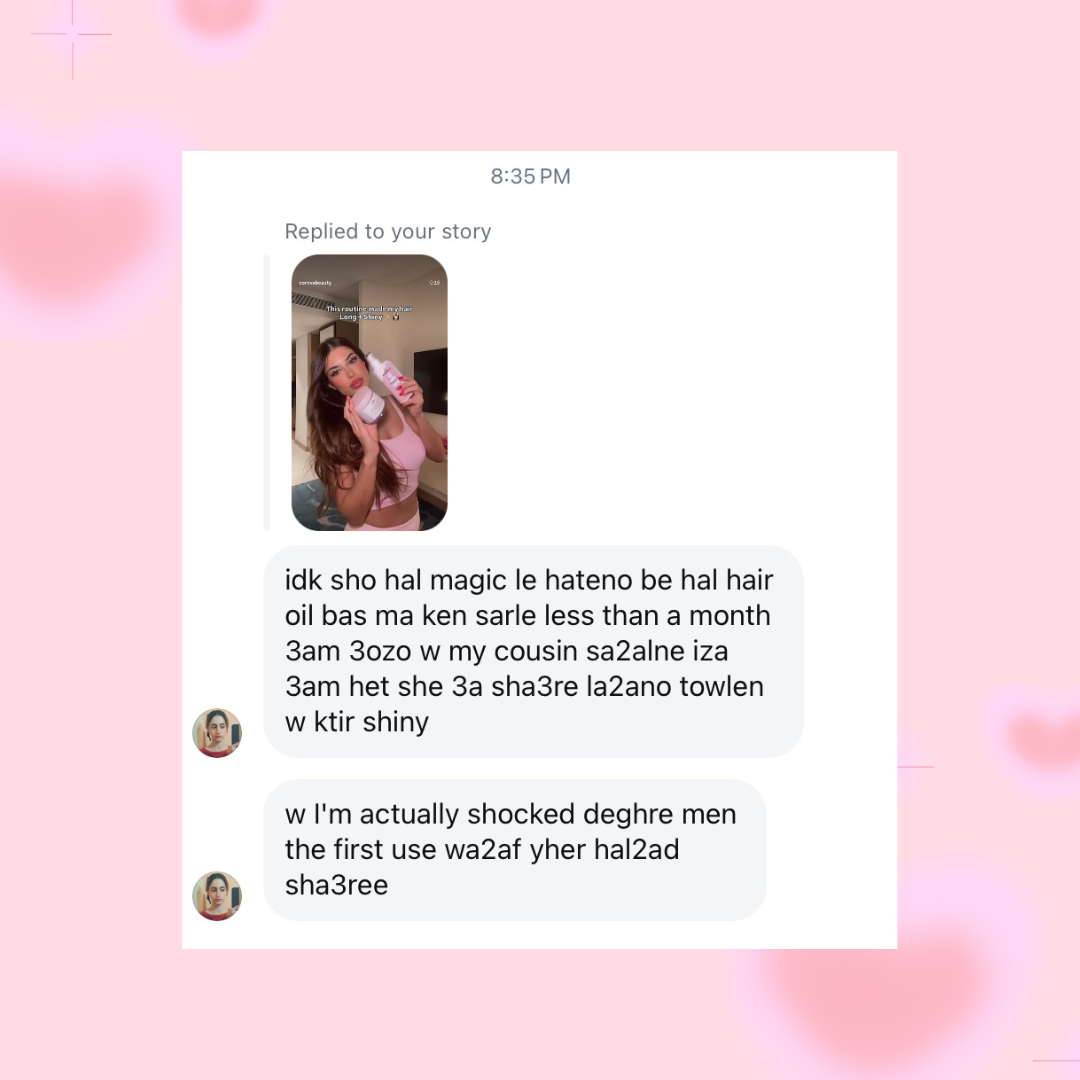Click the blurred pink blob at the top
This screenshot has width=1080, height=1080.
219,15
